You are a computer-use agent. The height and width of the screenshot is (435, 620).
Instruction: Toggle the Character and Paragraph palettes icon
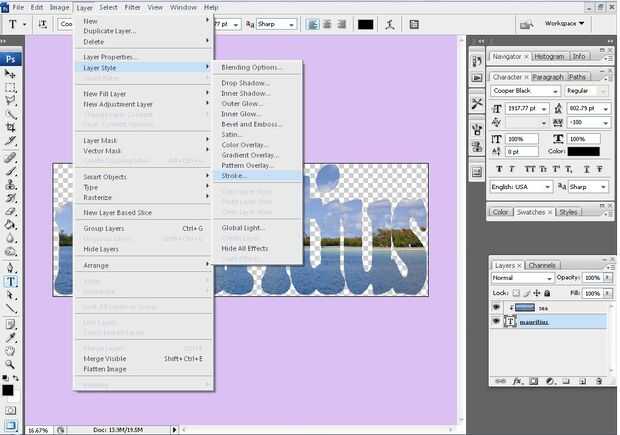[414, 25]
